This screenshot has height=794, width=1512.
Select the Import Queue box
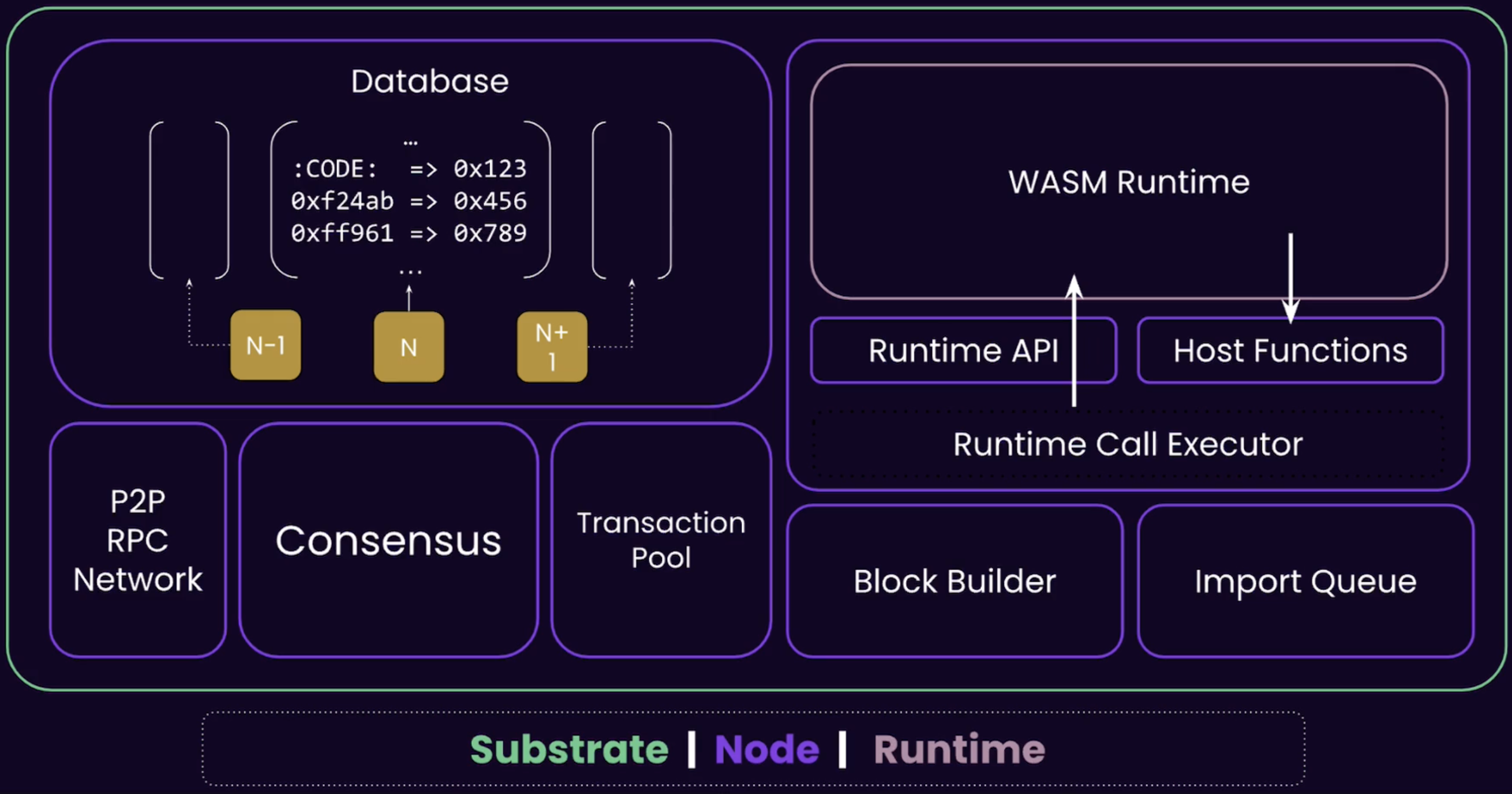[1305, 581]
